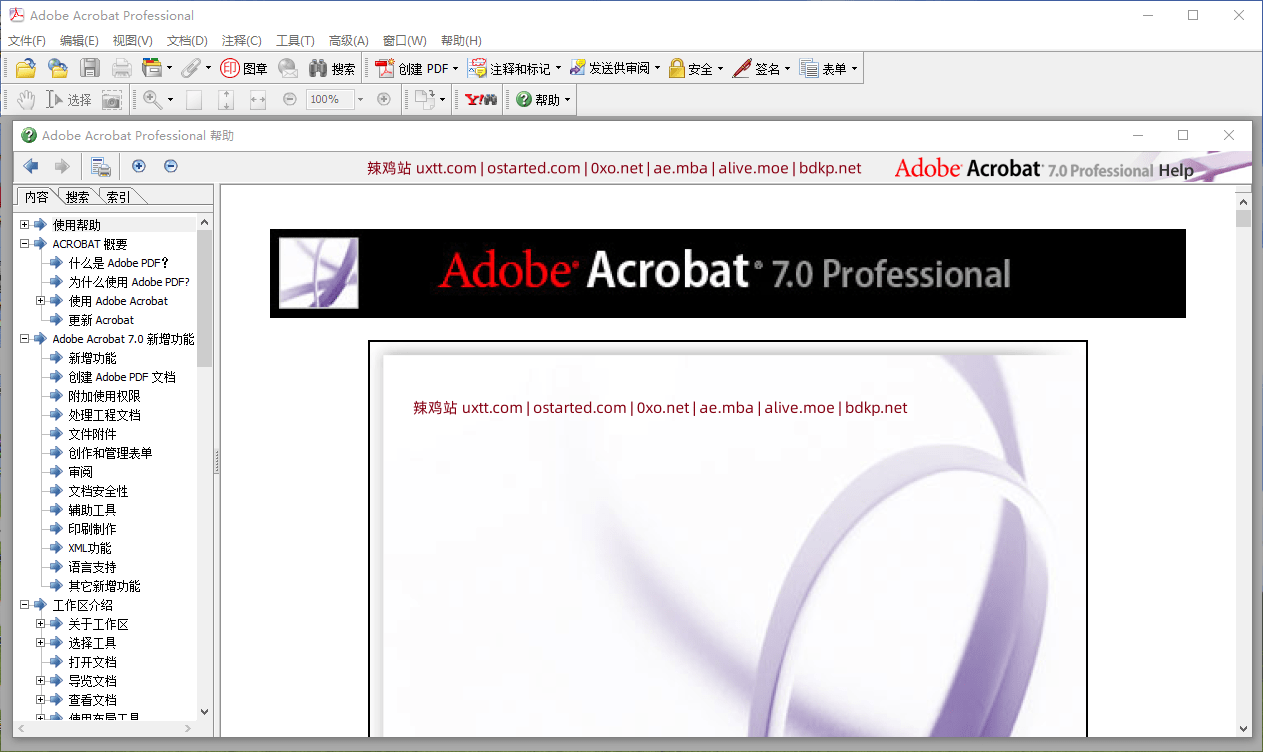Click the help content scroll-down arrow
Viewport: 1263px width, 752px height.
tap(1243, 729)
